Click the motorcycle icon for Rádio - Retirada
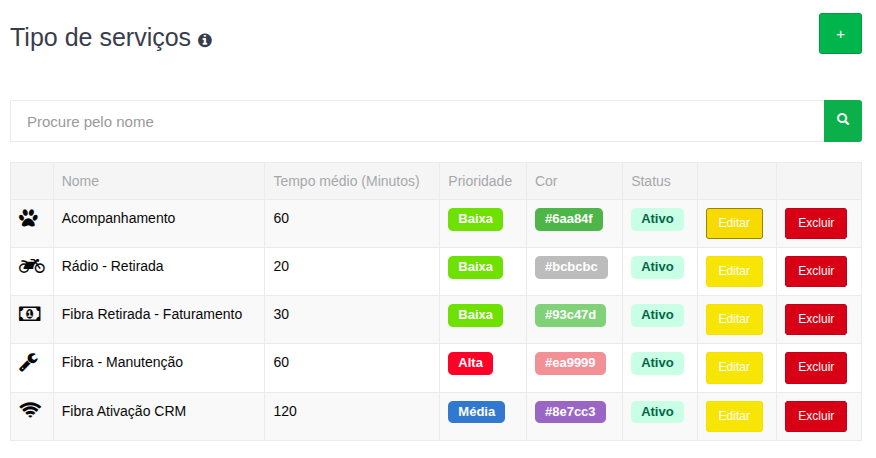This screenshot has width=876, height=458. pyautogui.click(x=31, y=266)
